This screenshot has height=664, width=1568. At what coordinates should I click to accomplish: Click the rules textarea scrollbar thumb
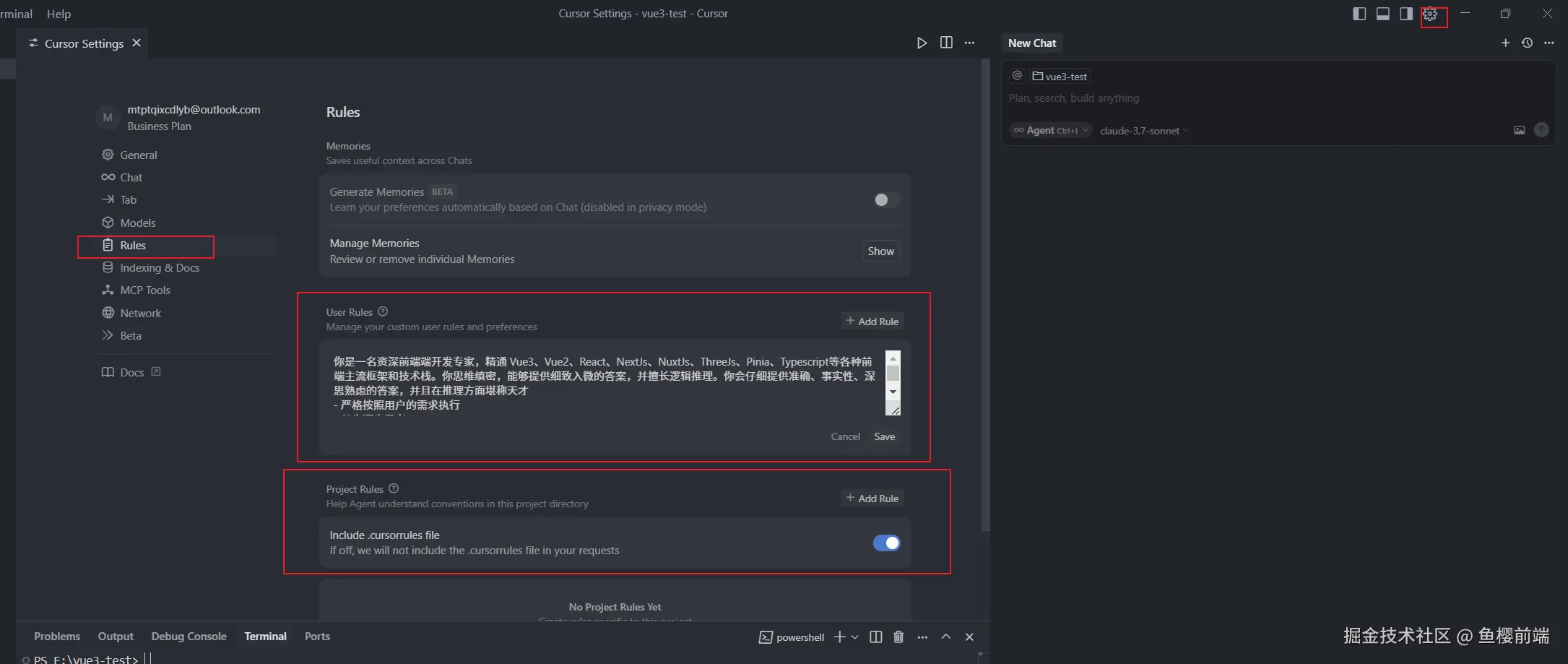pyautogui.click(x=893, y=373)
